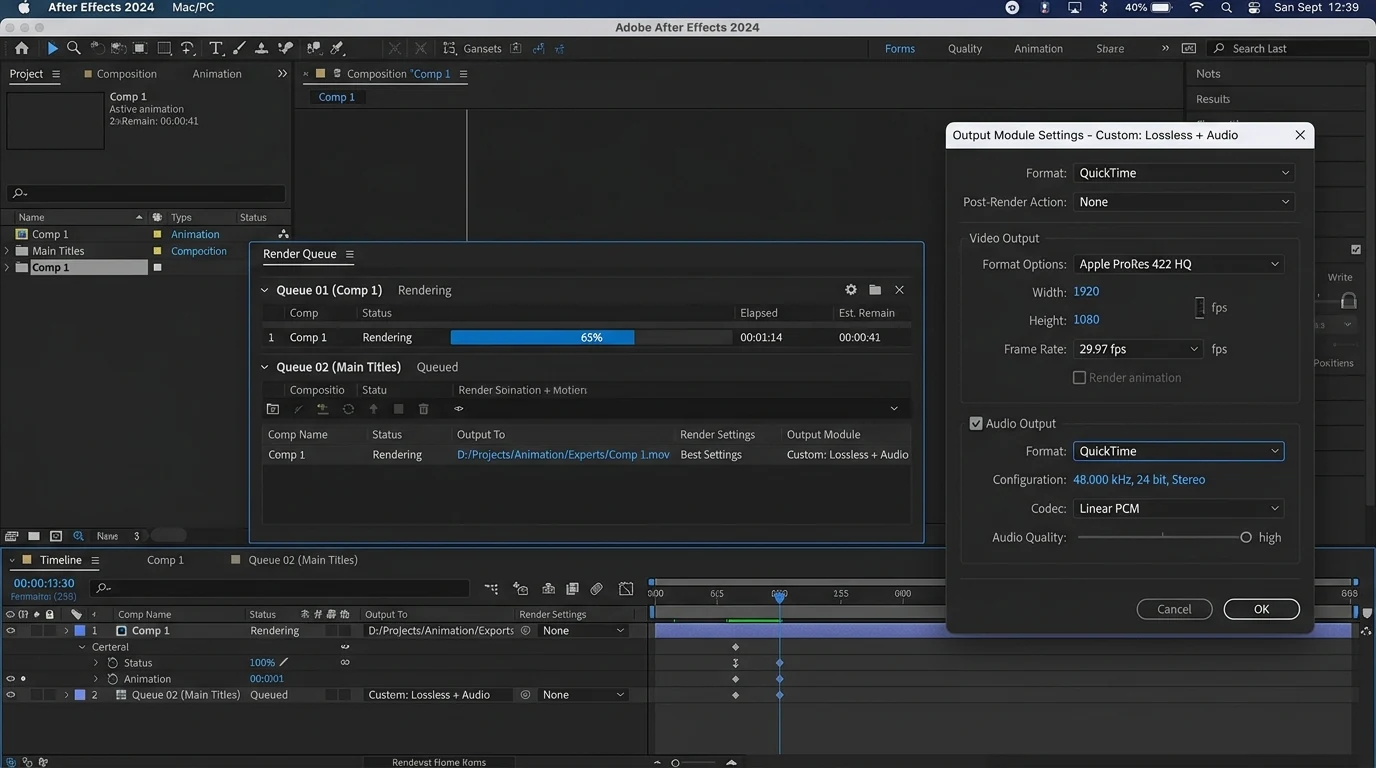Click the Status property stopwatch icon
Image resolution: width=1376 pixels, height=768 pixels.
pos(112,663)
